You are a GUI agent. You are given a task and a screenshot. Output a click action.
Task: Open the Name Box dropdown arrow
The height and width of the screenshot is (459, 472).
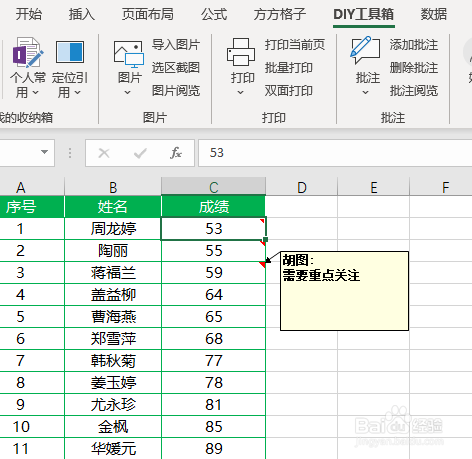click(x=44, y=152)
